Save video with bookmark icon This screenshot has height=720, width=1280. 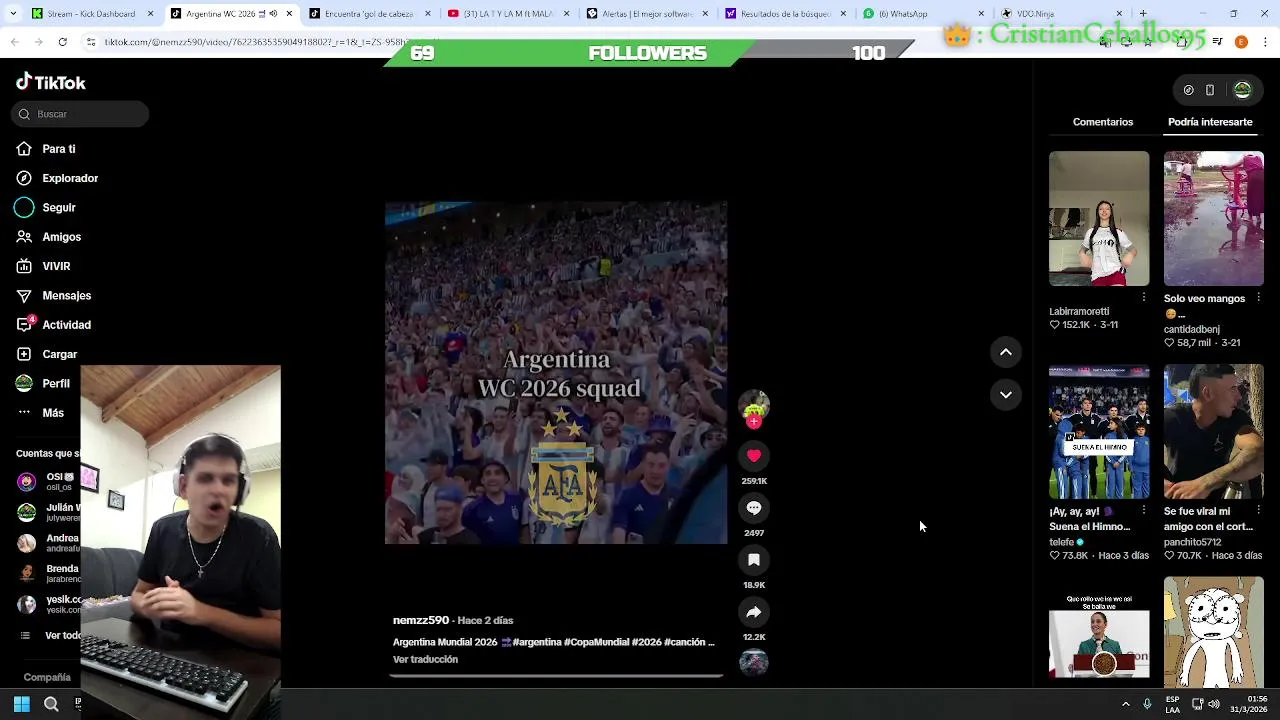[x=754, y=560]
